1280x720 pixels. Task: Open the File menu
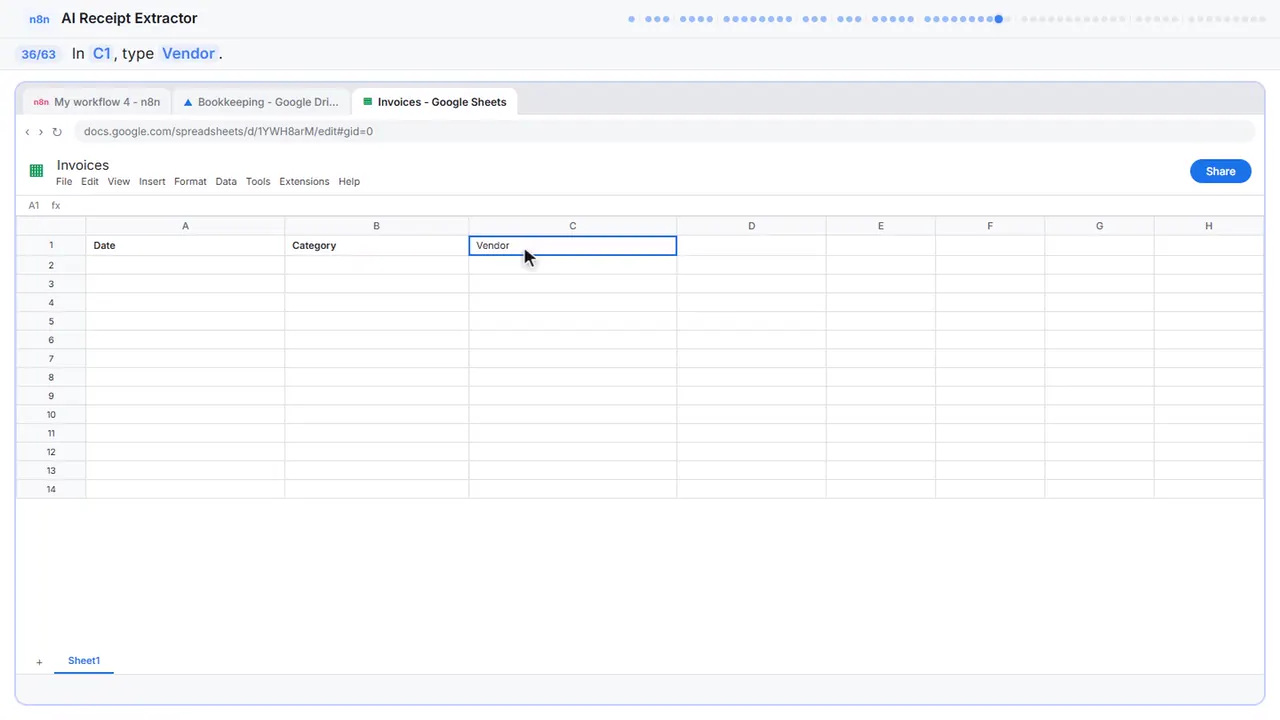pos(64,182)
